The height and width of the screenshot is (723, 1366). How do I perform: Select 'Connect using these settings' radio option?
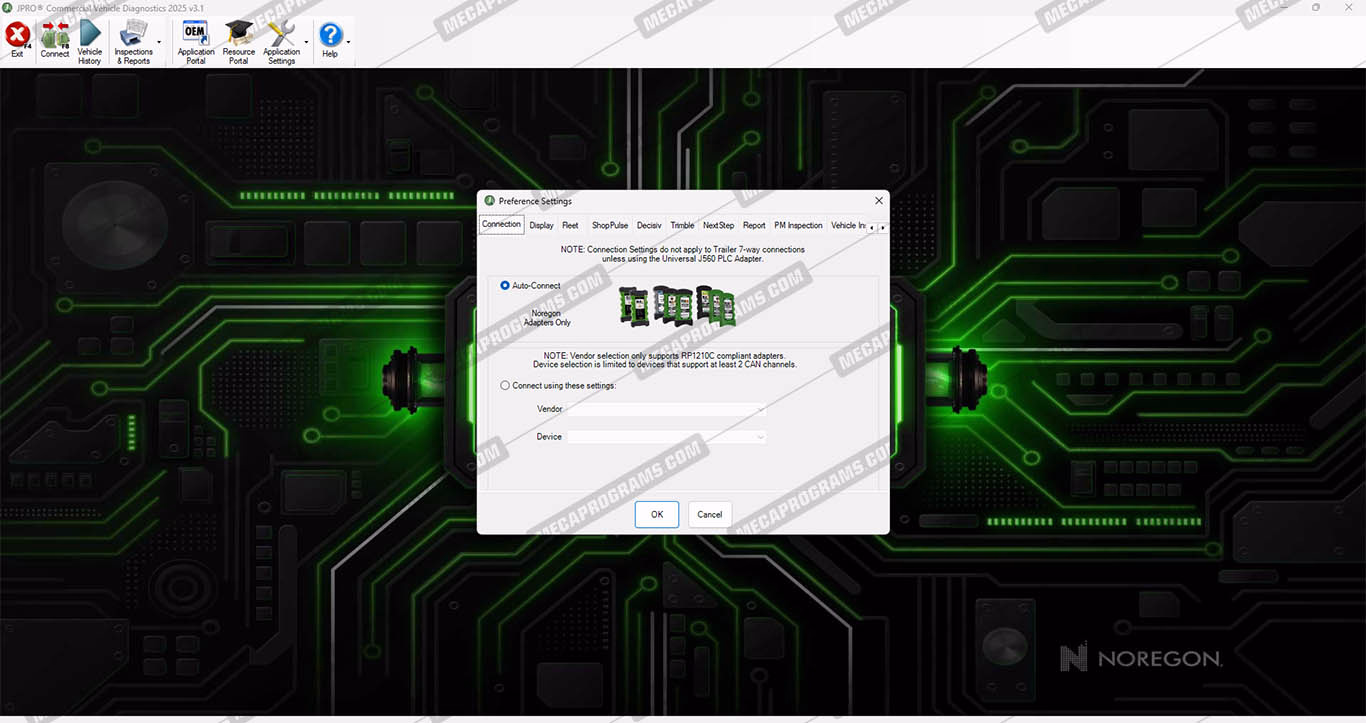pyautogui.click(x=505, y=385)
